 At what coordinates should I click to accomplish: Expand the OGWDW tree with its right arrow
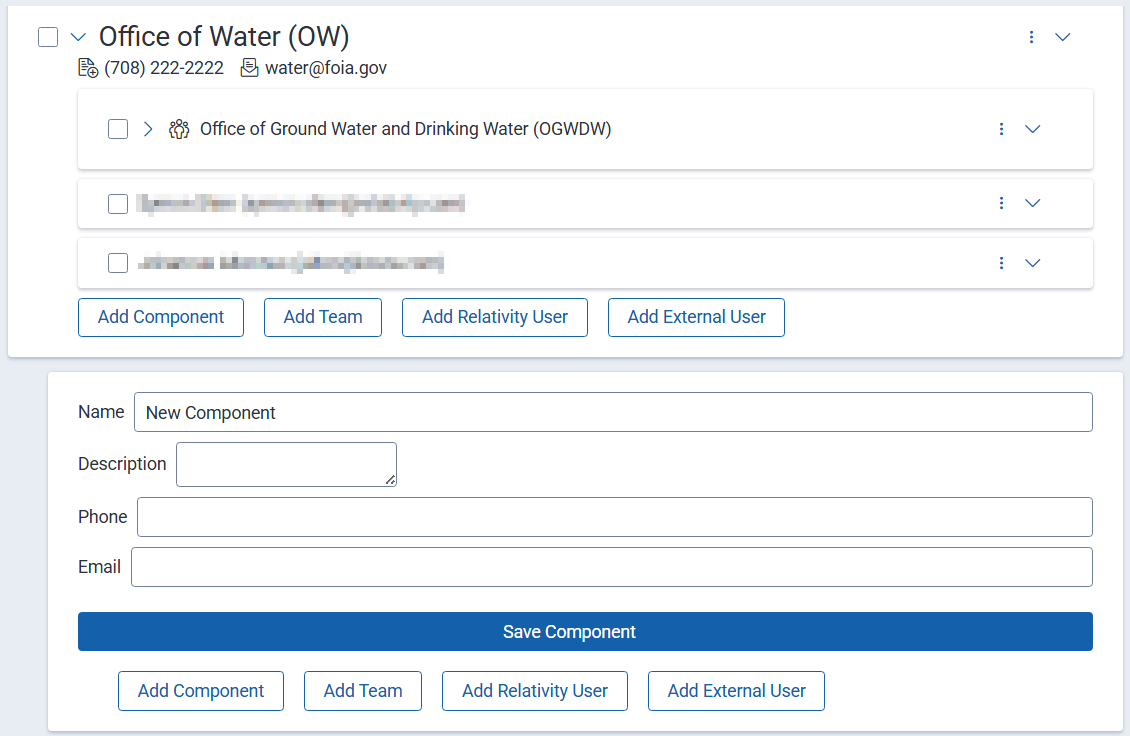pos(147,129)
